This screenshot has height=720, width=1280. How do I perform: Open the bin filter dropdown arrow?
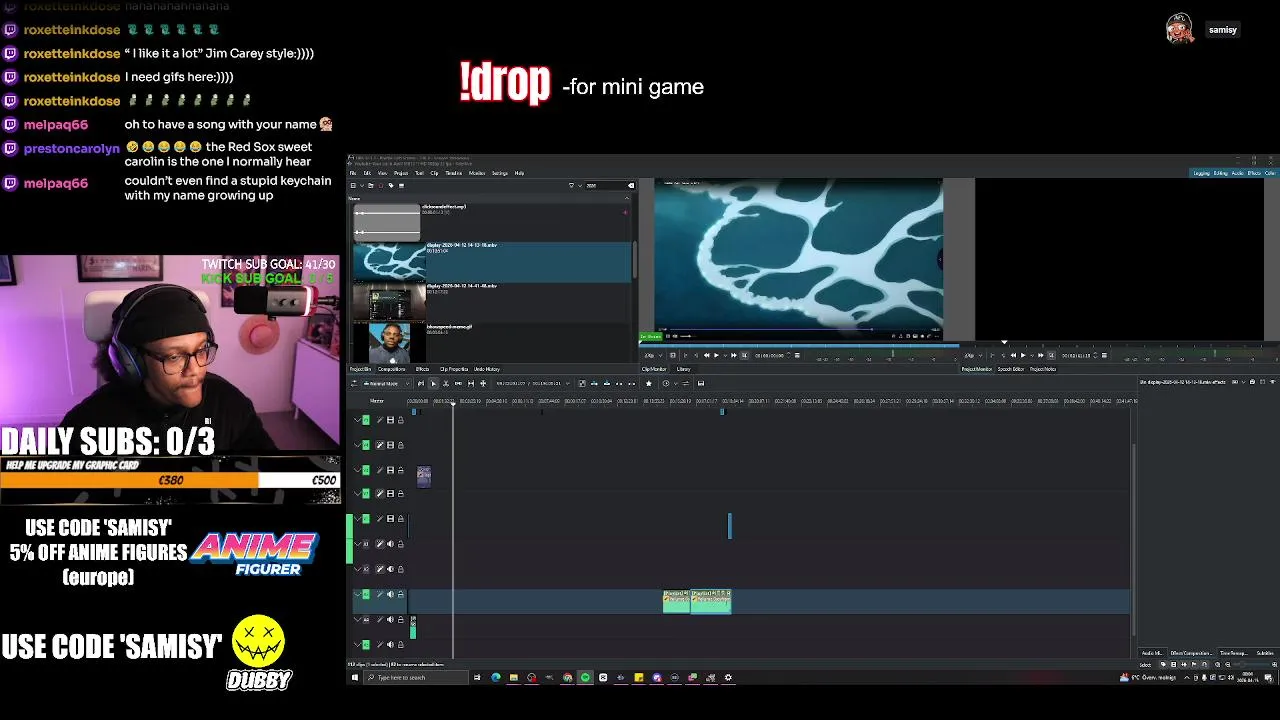tap(580, 185)
